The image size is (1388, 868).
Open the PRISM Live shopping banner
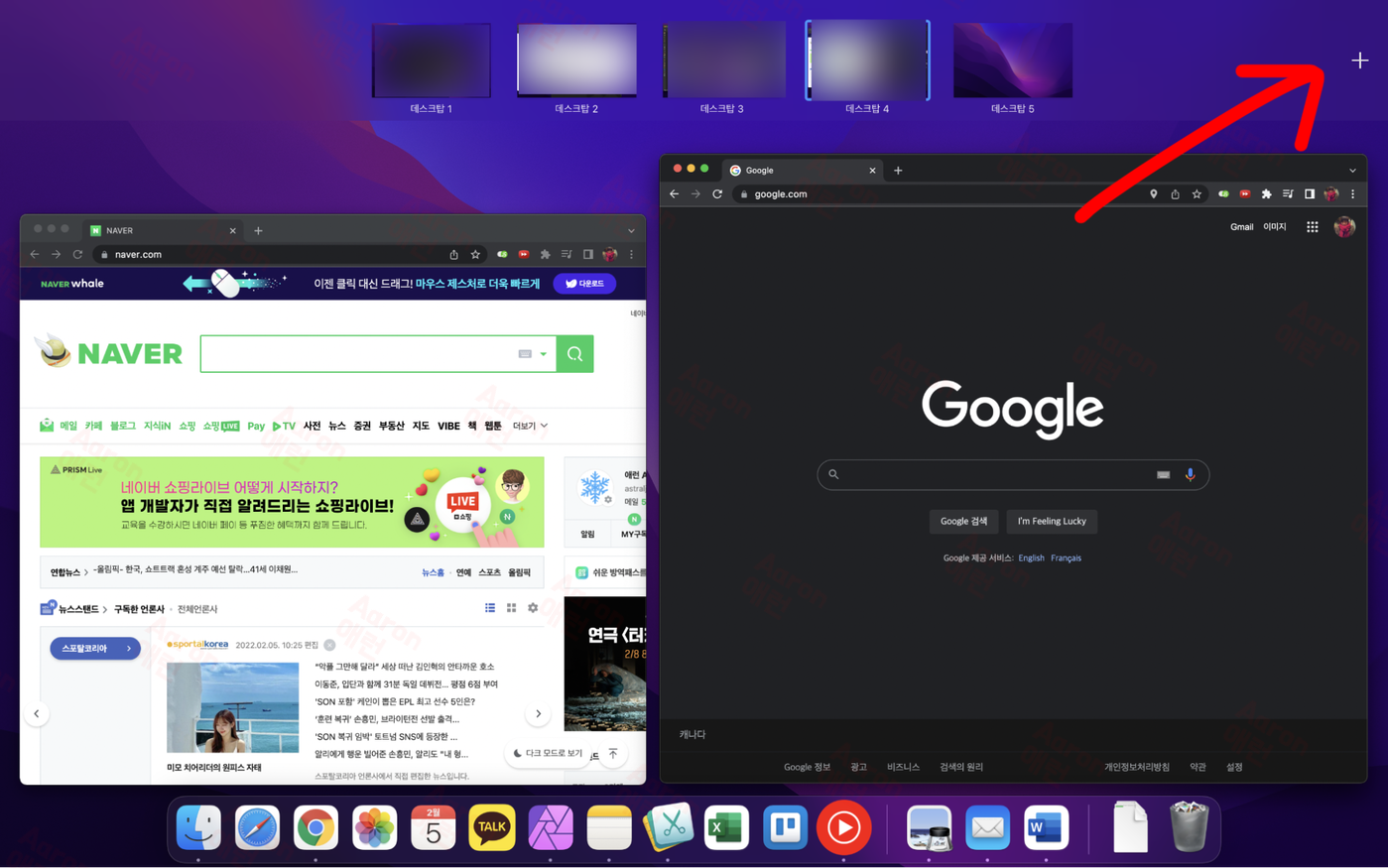(x=292, y=502)
